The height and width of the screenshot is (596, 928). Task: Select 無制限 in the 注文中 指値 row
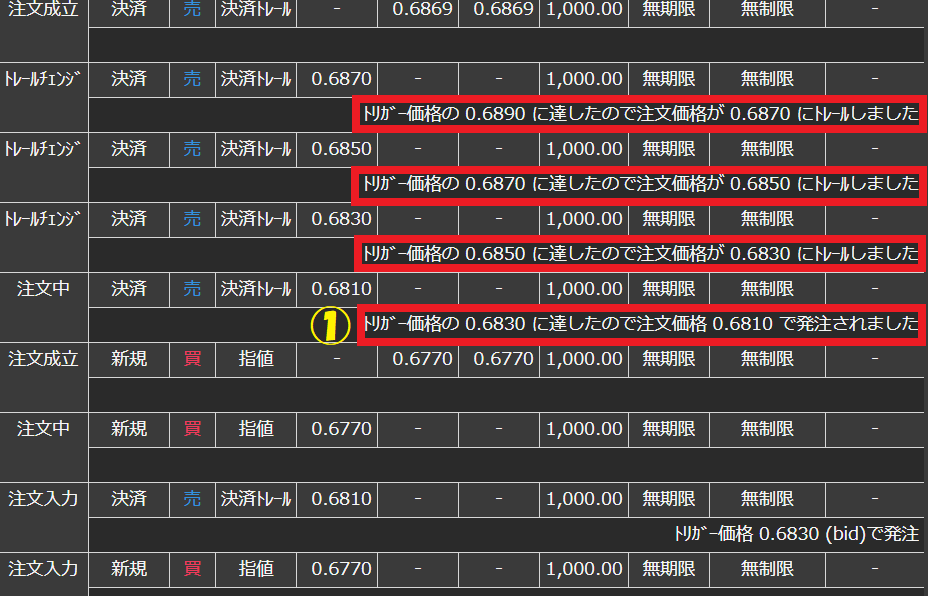click(767, 429)
